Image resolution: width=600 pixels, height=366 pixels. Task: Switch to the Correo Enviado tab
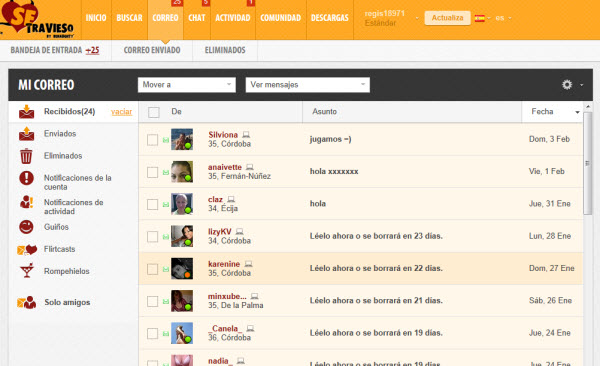[x=152, y=50]
